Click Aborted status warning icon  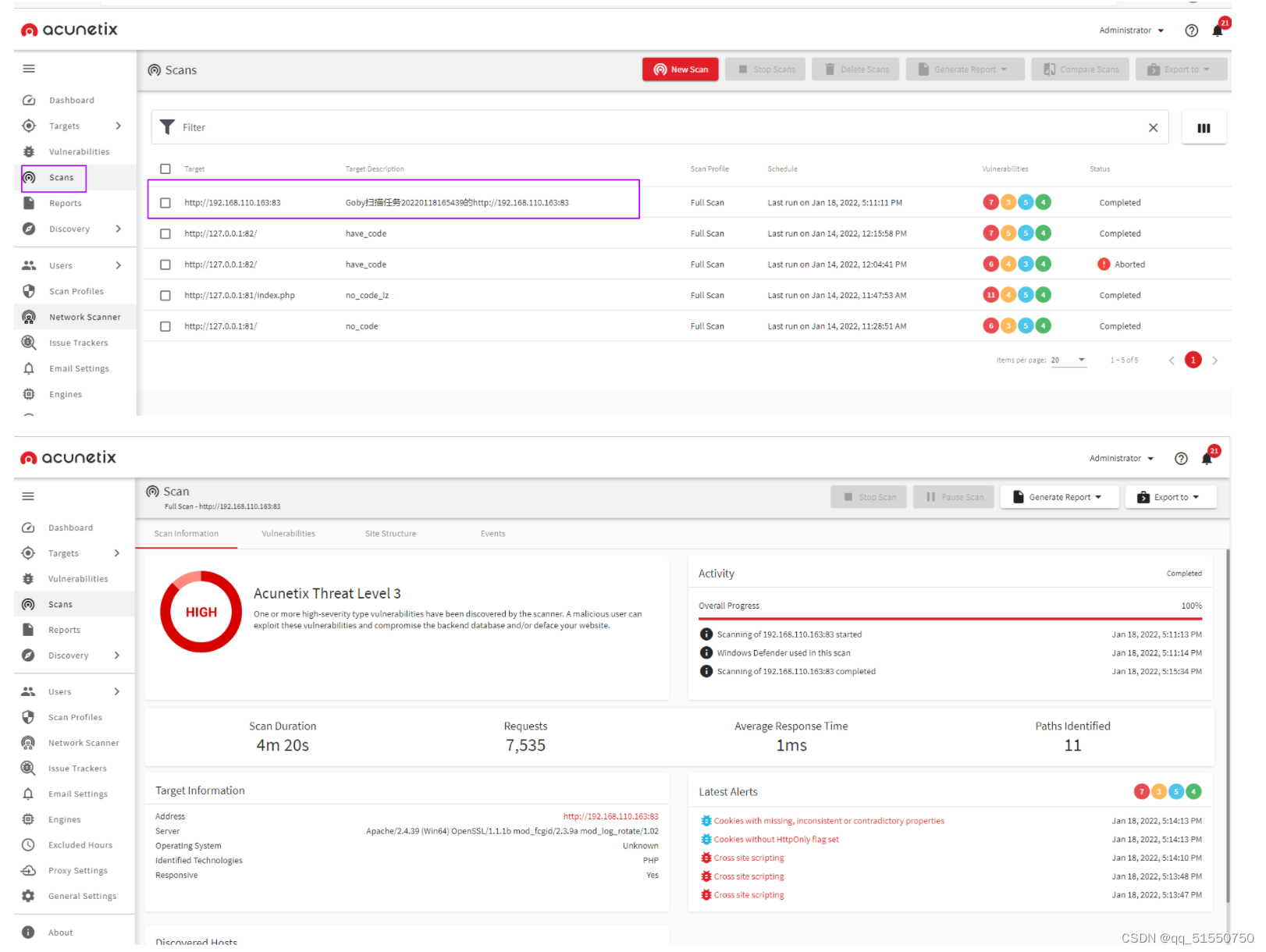[1104, 264]
